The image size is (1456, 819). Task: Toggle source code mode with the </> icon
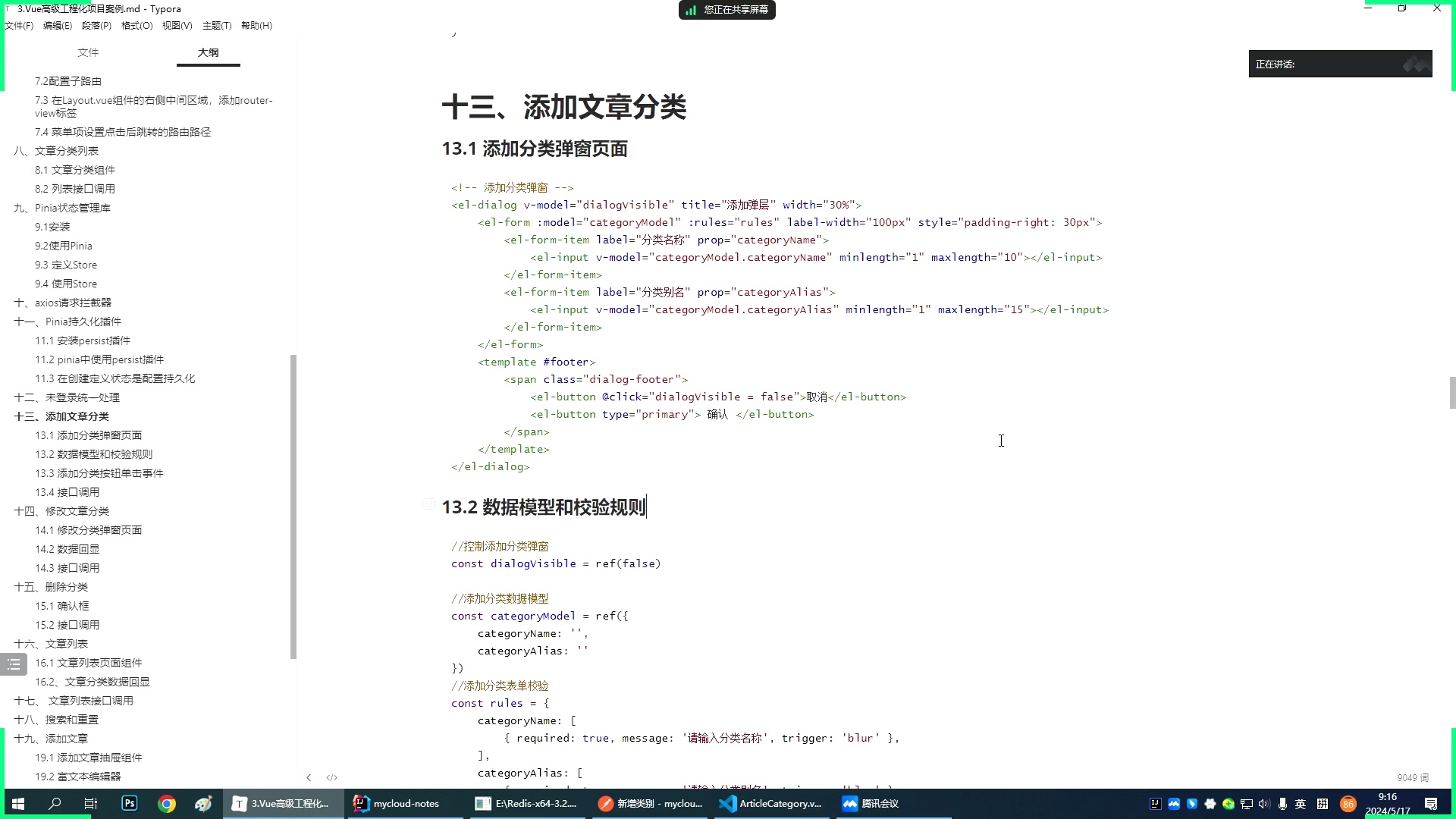pos(331,777)
